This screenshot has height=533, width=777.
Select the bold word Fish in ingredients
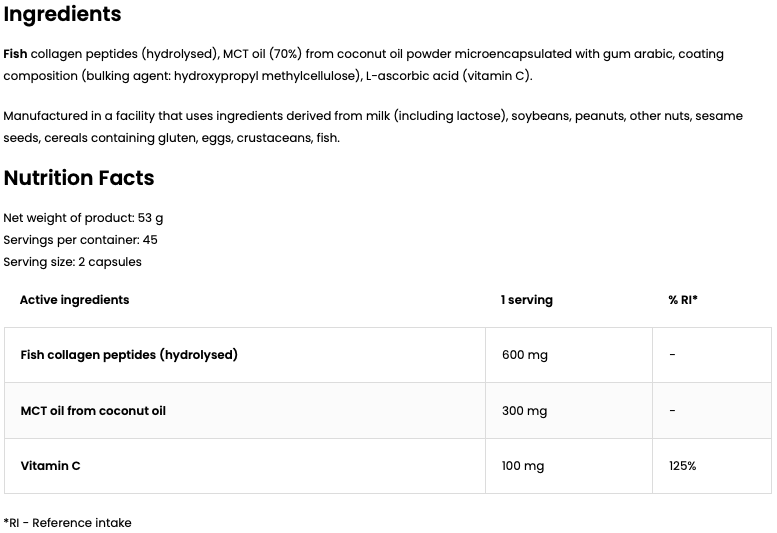tap(15, 54)
